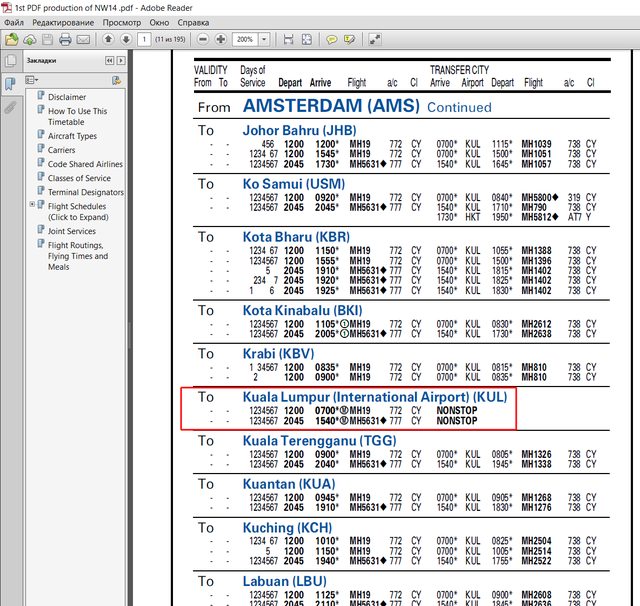640x606 pixels.
Task: Open the page thumbnails panel icon
Action: click(x=11, y=61)
